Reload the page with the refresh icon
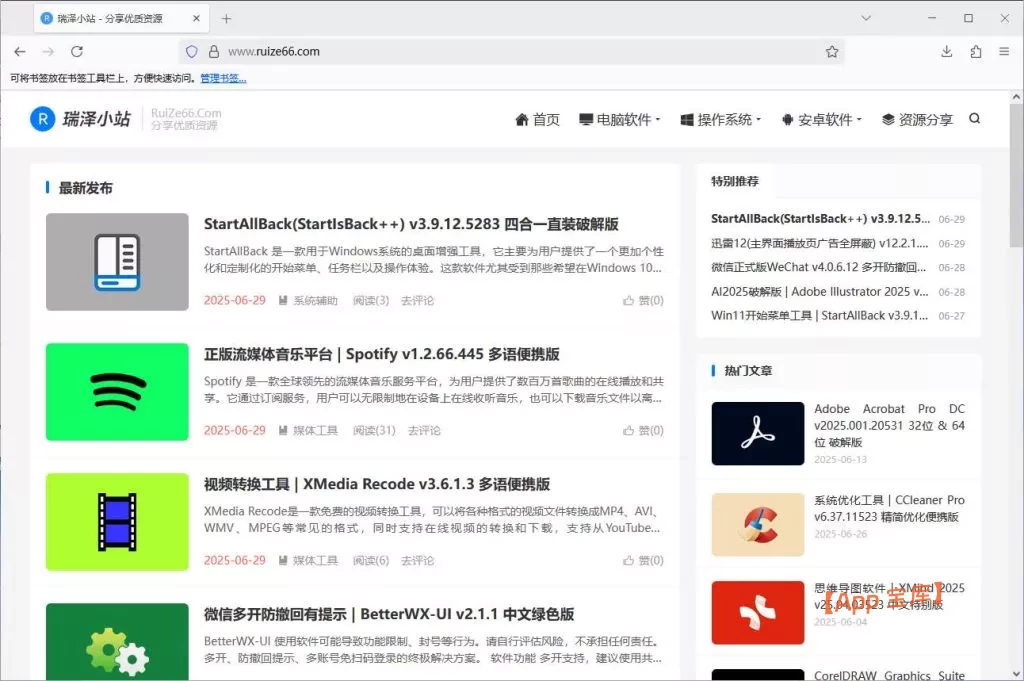This screenshot has height=681, width=1024. [x=77, y=51]
